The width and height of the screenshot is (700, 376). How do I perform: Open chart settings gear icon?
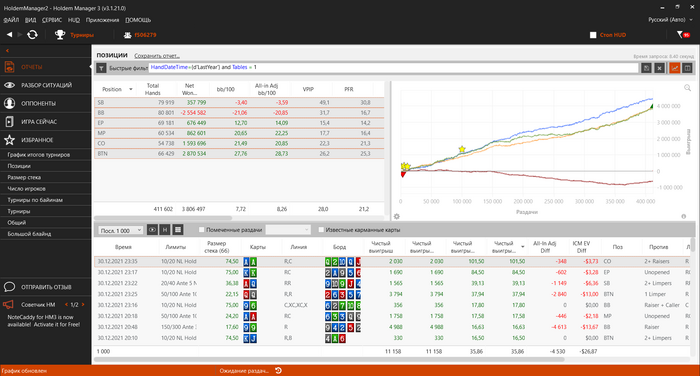[396, 217]
